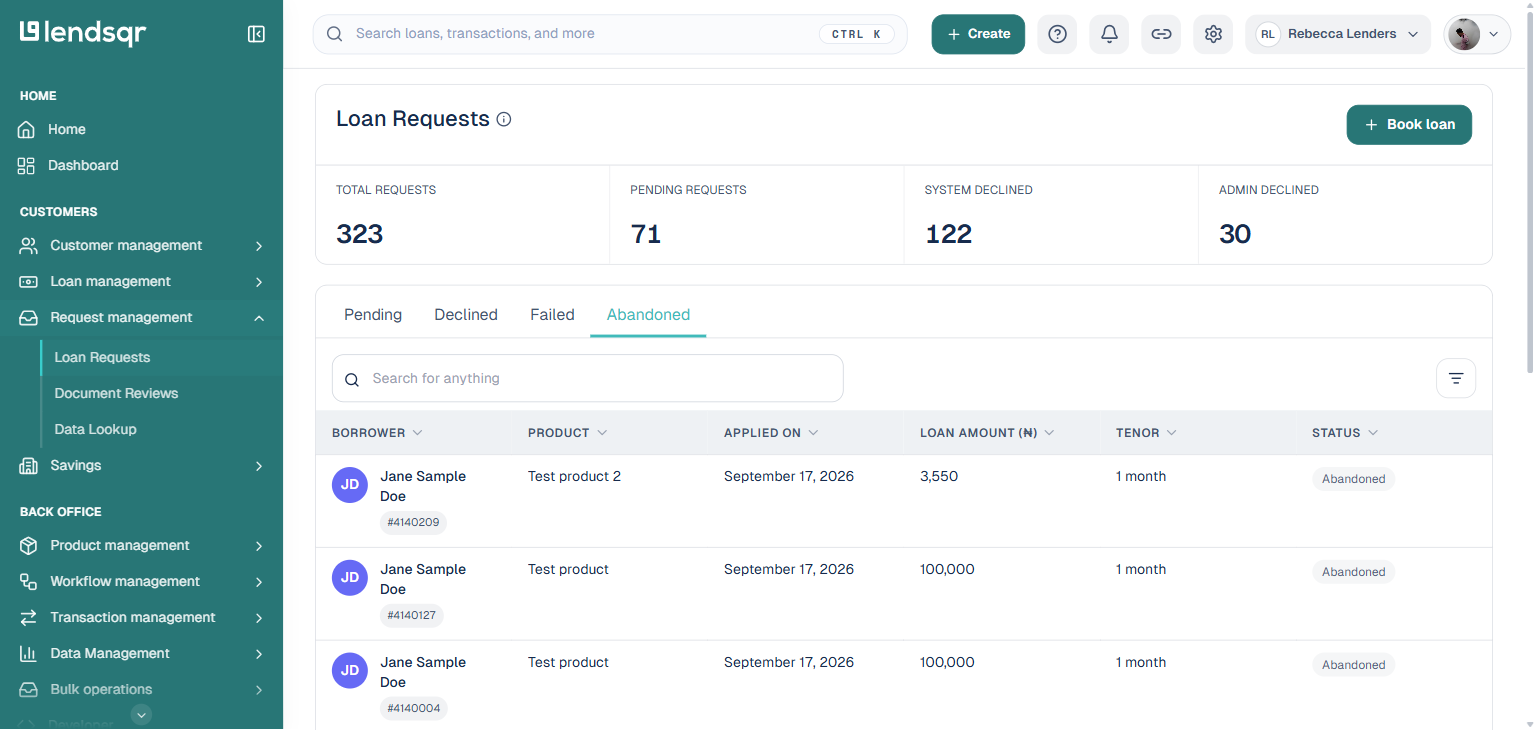
Task: Switch to the Pending tab
Action: 373,315
